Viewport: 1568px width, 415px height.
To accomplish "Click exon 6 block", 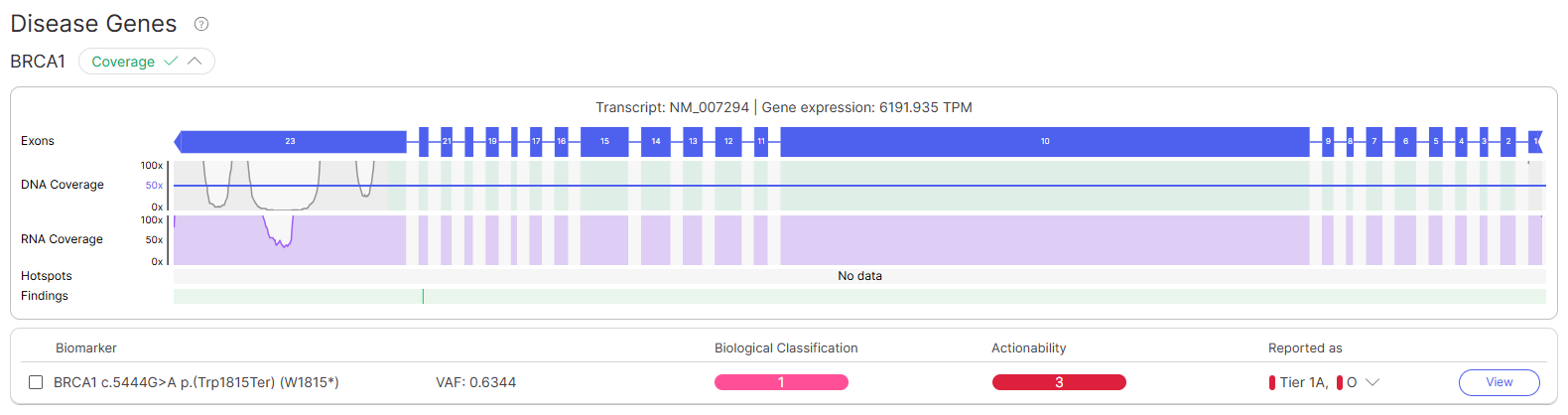I will [1405, 142].
